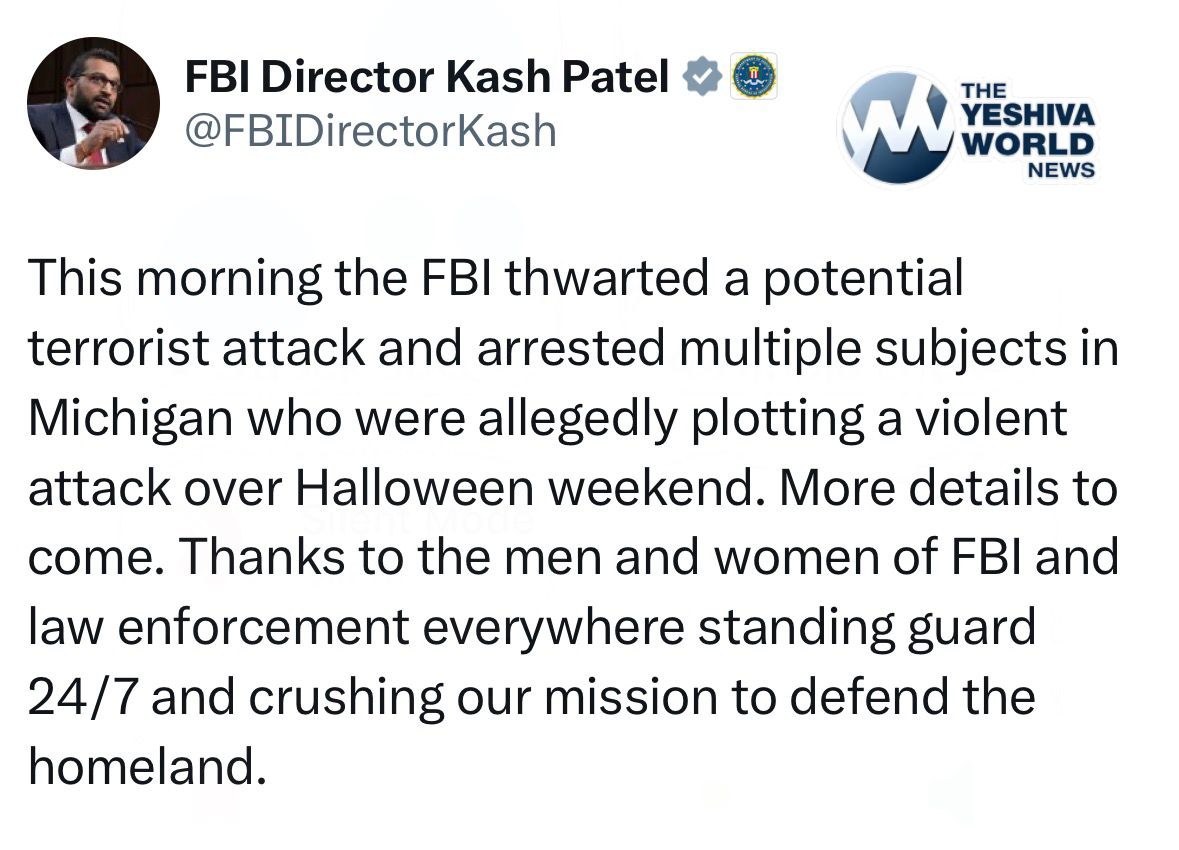Image resolution: width=1179 pixels, height=850 pixels.
Task: Click the final word "homeland."
Action: [x=150, y=767]
